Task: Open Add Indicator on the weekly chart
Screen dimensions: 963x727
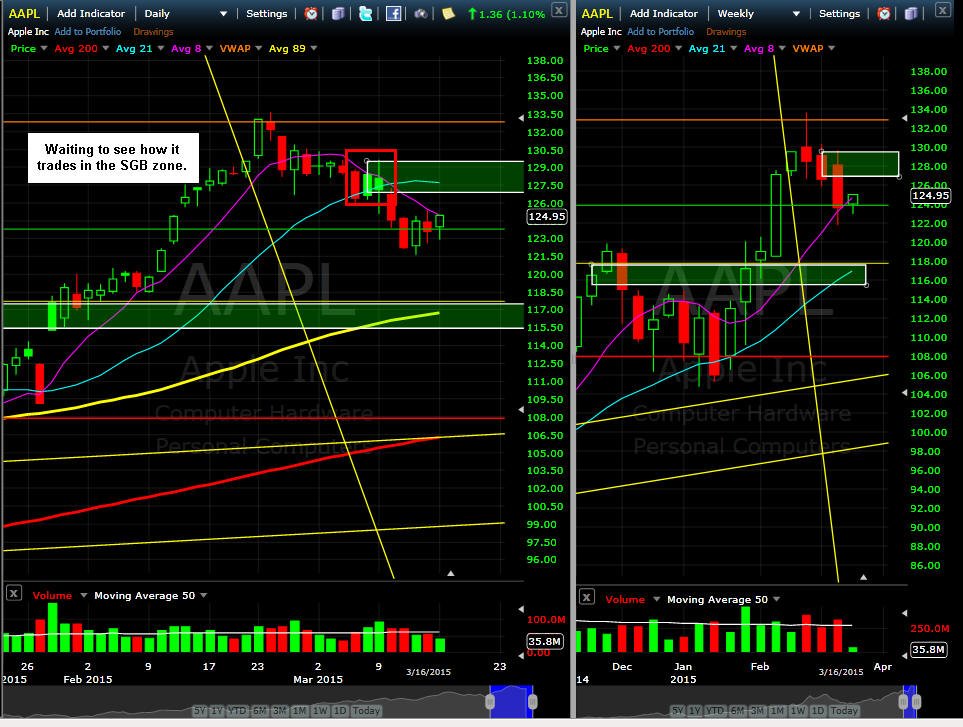Action: 663,14
